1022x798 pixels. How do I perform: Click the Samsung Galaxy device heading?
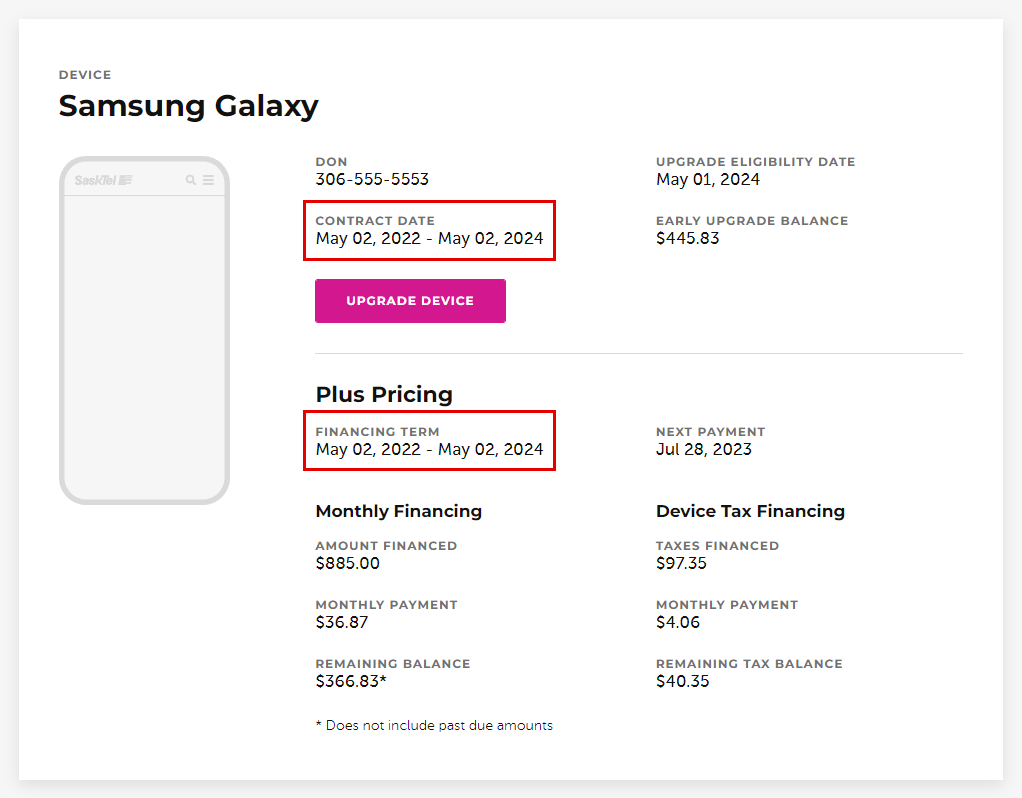[x=188, y=105]
